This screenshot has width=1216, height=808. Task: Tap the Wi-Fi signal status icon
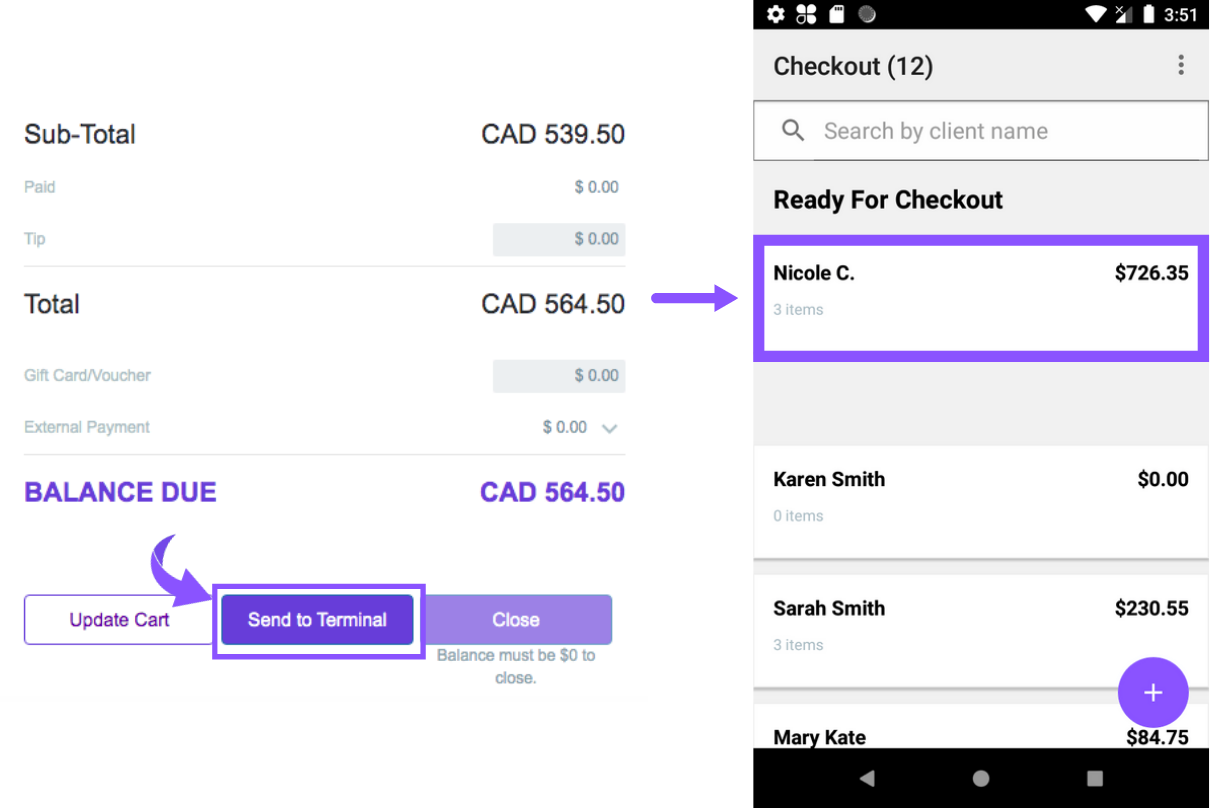point(1096,14)
